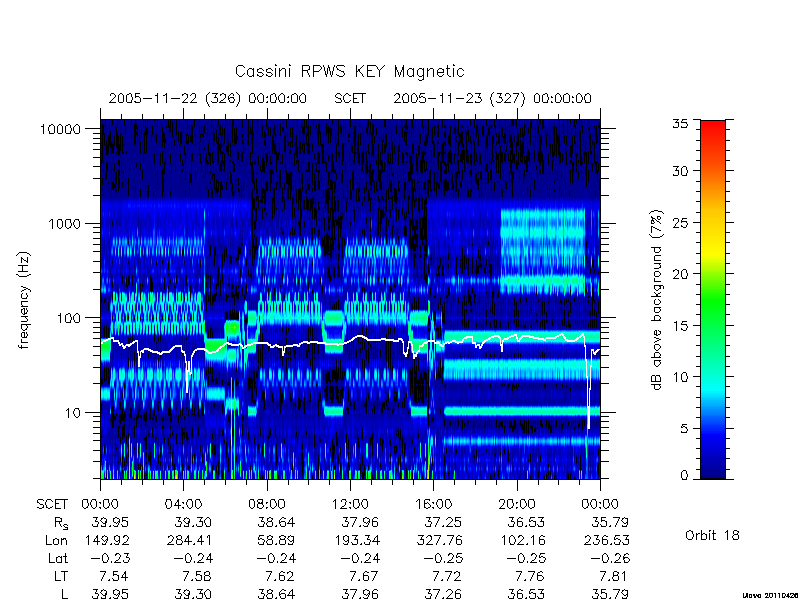Click the colorbar 10 value label
Viewport: 800px width, 600px height.
click(680, 377)
